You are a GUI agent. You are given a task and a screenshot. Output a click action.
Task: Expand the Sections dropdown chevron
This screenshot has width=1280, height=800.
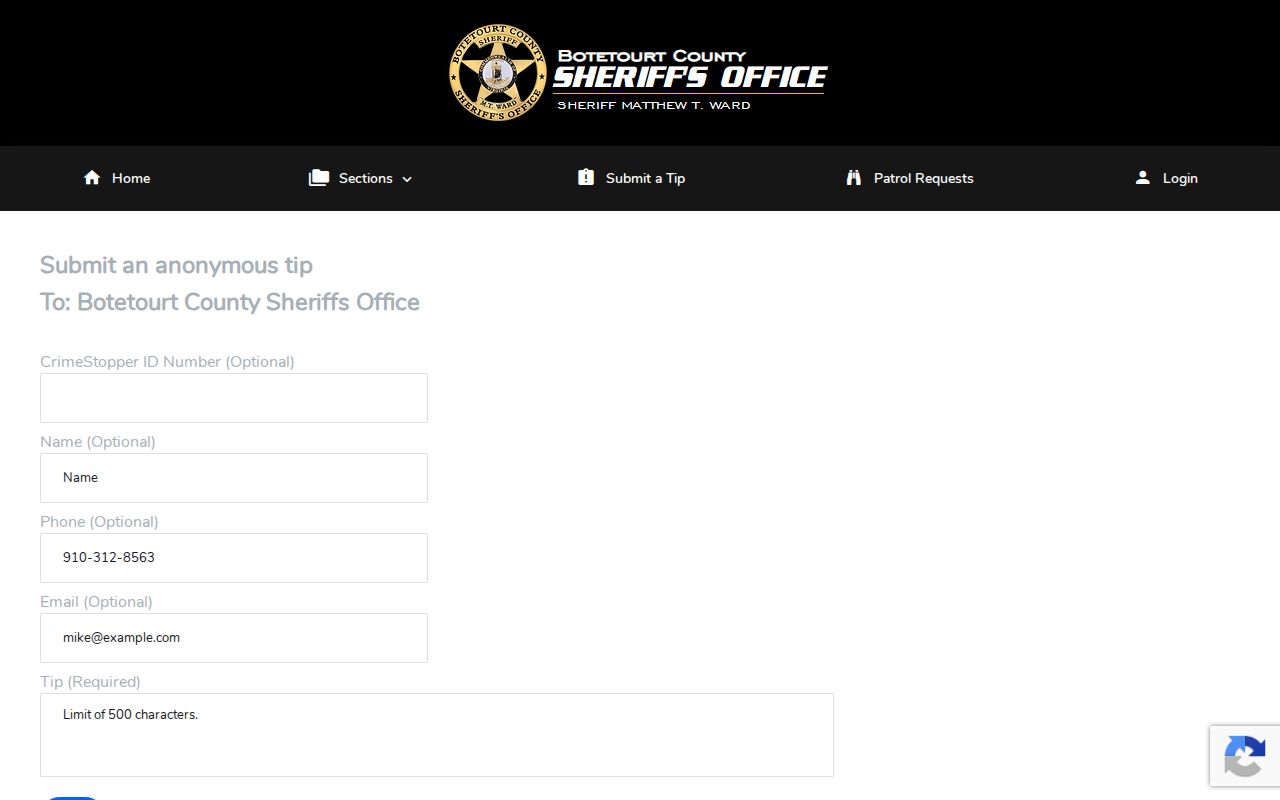coord(407,179)
